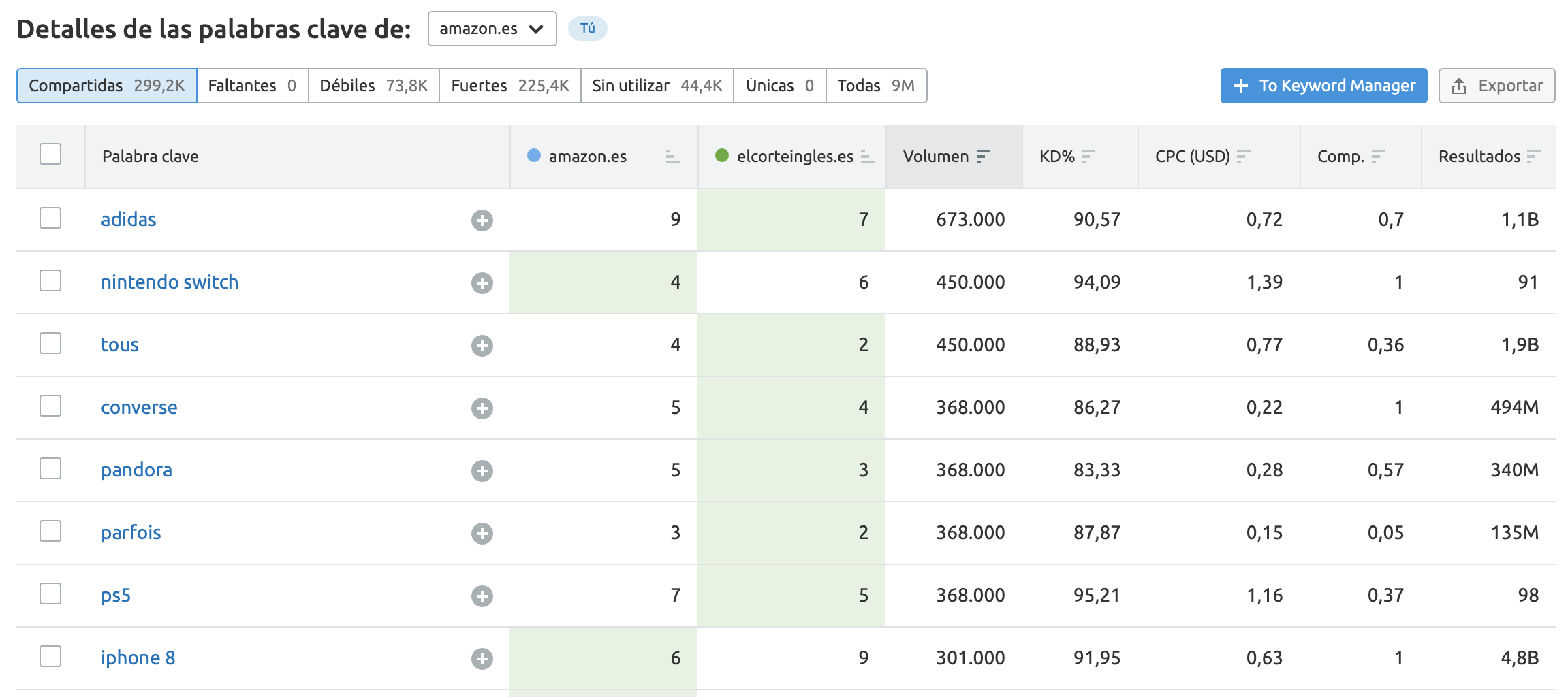The width and height of the screenshot is (1568, 697).
Task: Show the Todas keywords tab
Action: pyautogui.click(x=877, y=86)
